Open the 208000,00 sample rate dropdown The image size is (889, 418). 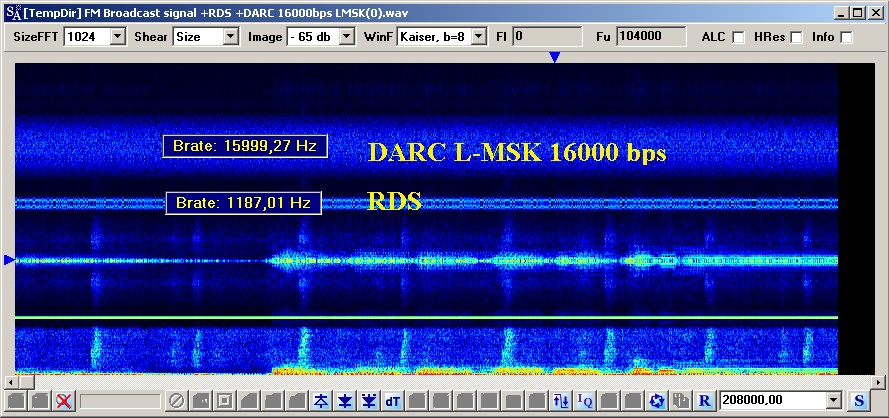(x=833, y=400)
